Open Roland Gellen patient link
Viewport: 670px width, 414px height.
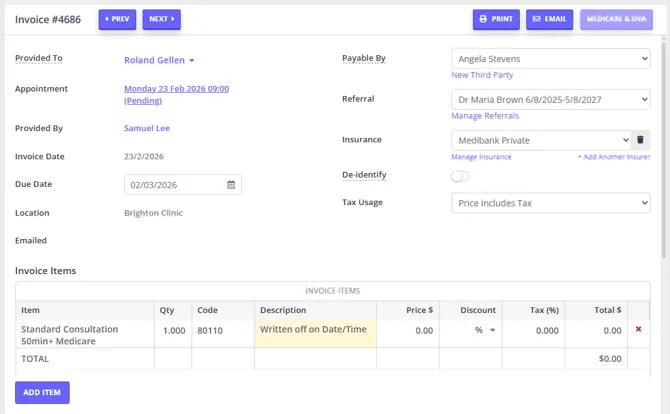coord(154,60)
